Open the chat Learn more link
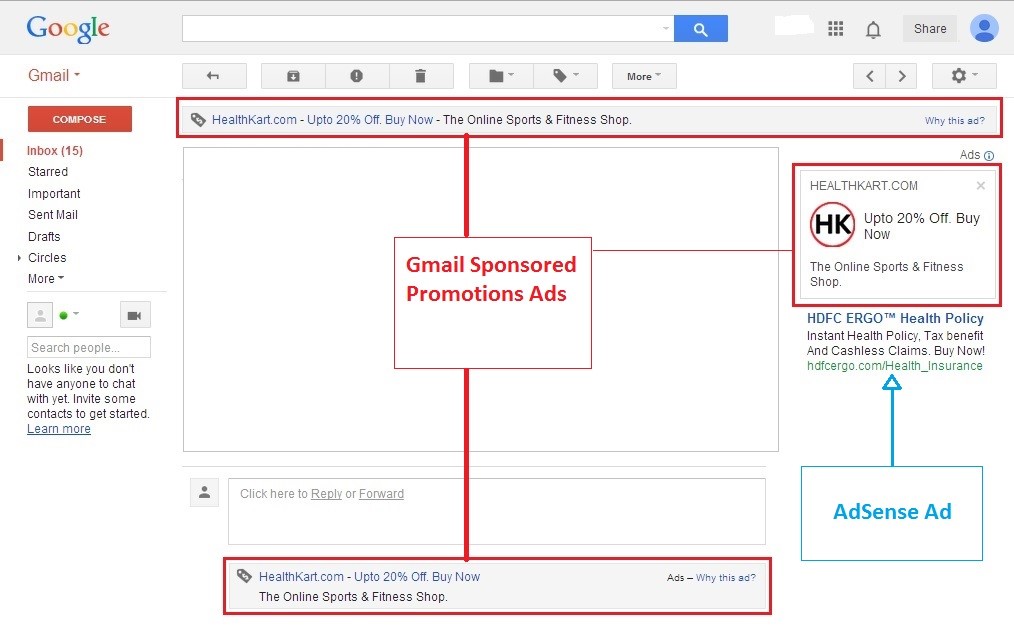The height and width of the screenshot is (637, 1014). pos(59,429)
